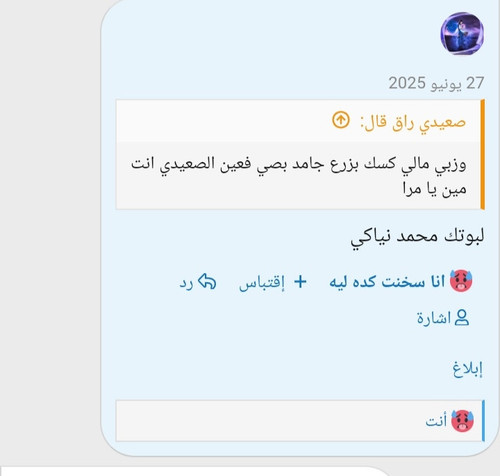Open the أنت reactions list link

(436, 421)
